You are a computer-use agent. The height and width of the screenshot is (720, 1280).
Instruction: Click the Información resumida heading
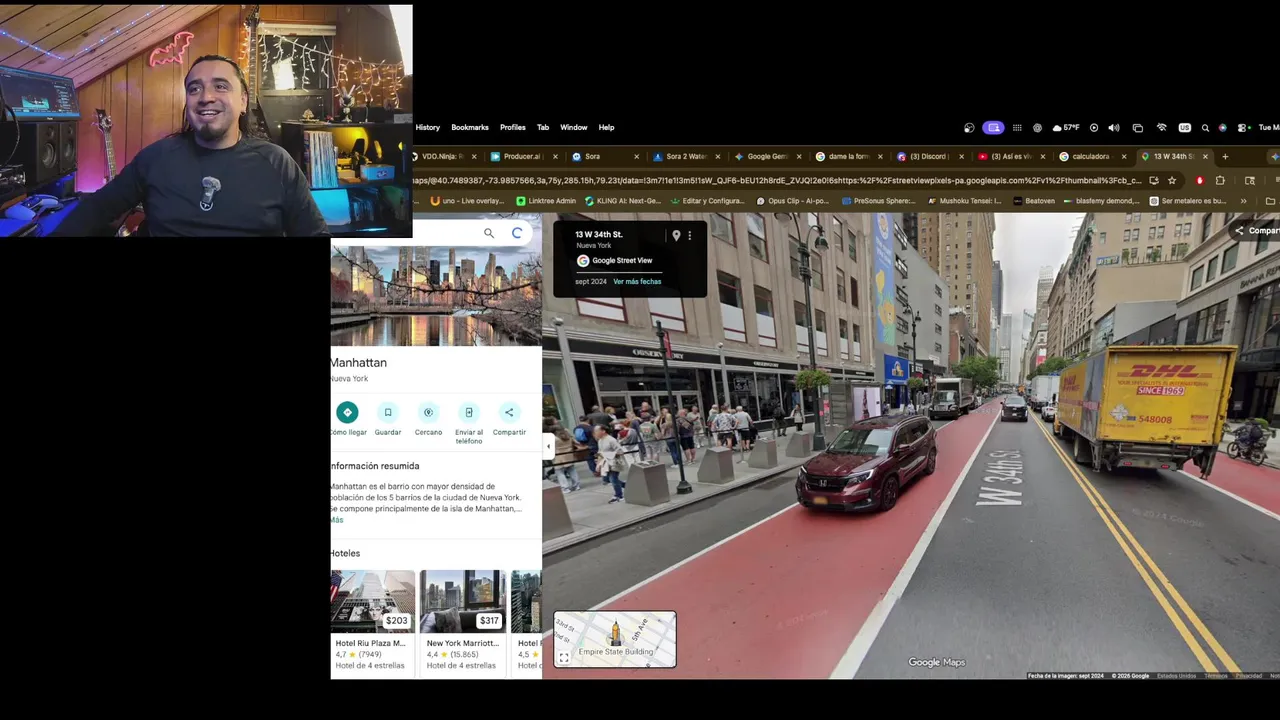[x=375, y=466]
